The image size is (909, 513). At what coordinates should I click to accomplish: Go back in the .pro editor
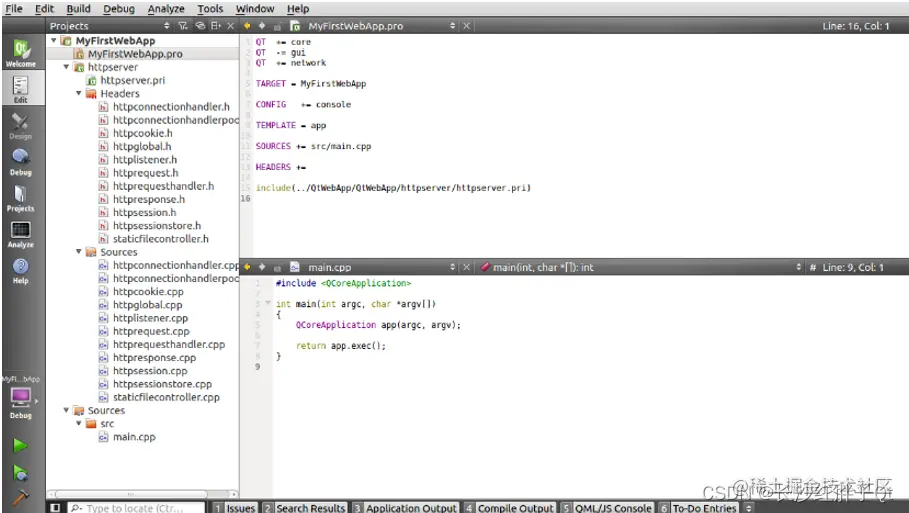coord(248,26)
